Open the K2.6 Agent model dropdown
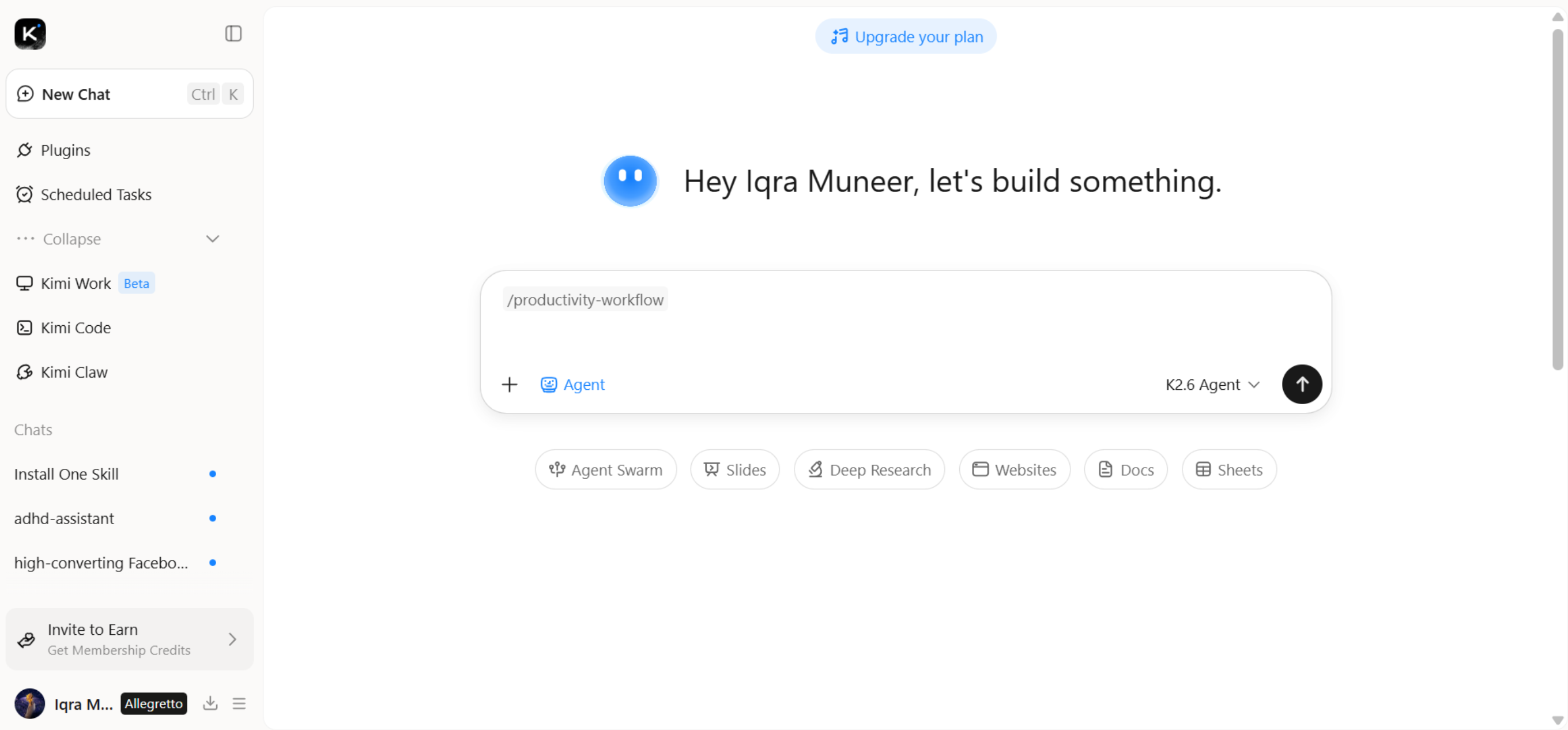 (1212, 384)
